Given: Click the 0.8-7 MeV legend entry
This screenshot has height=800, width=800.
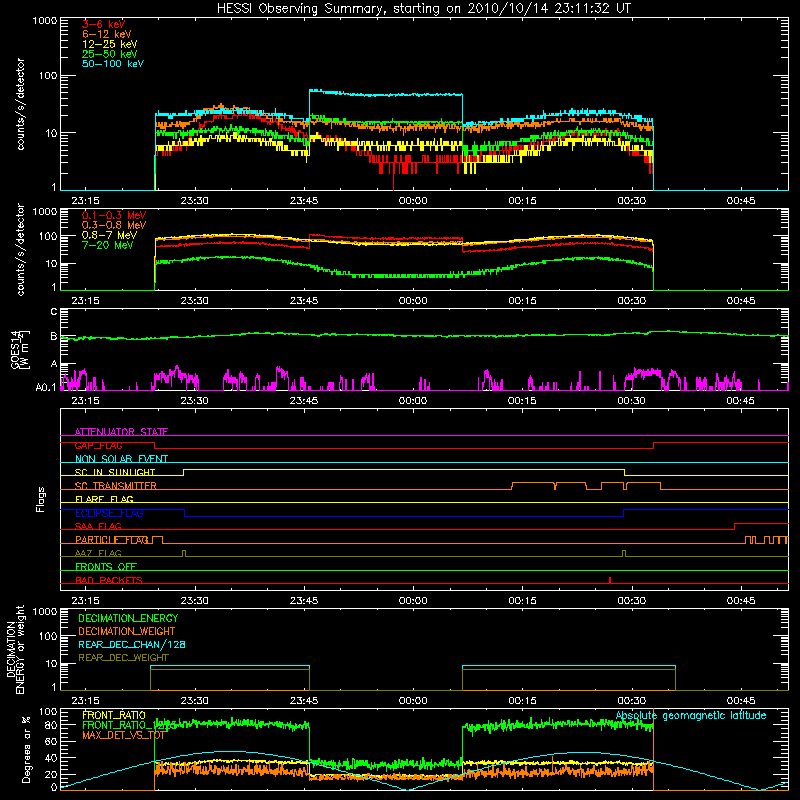Looking at the screenshot, I should pyautogui.click(x=109, y=235).
